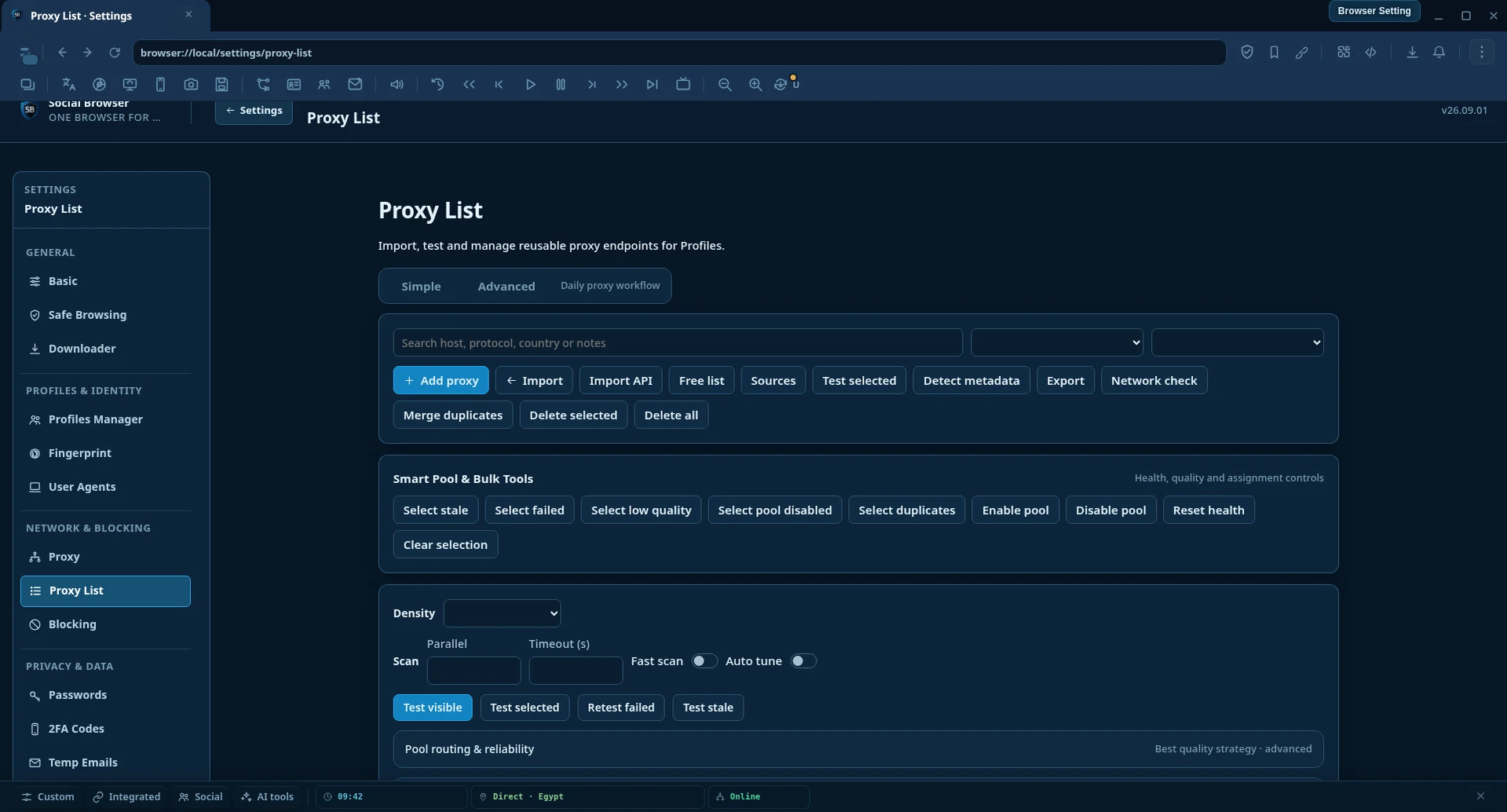Viewport: 1507px width, 812px height.
Task: Click the camera screenshot icon in toolbar
Action: point(191,84)
